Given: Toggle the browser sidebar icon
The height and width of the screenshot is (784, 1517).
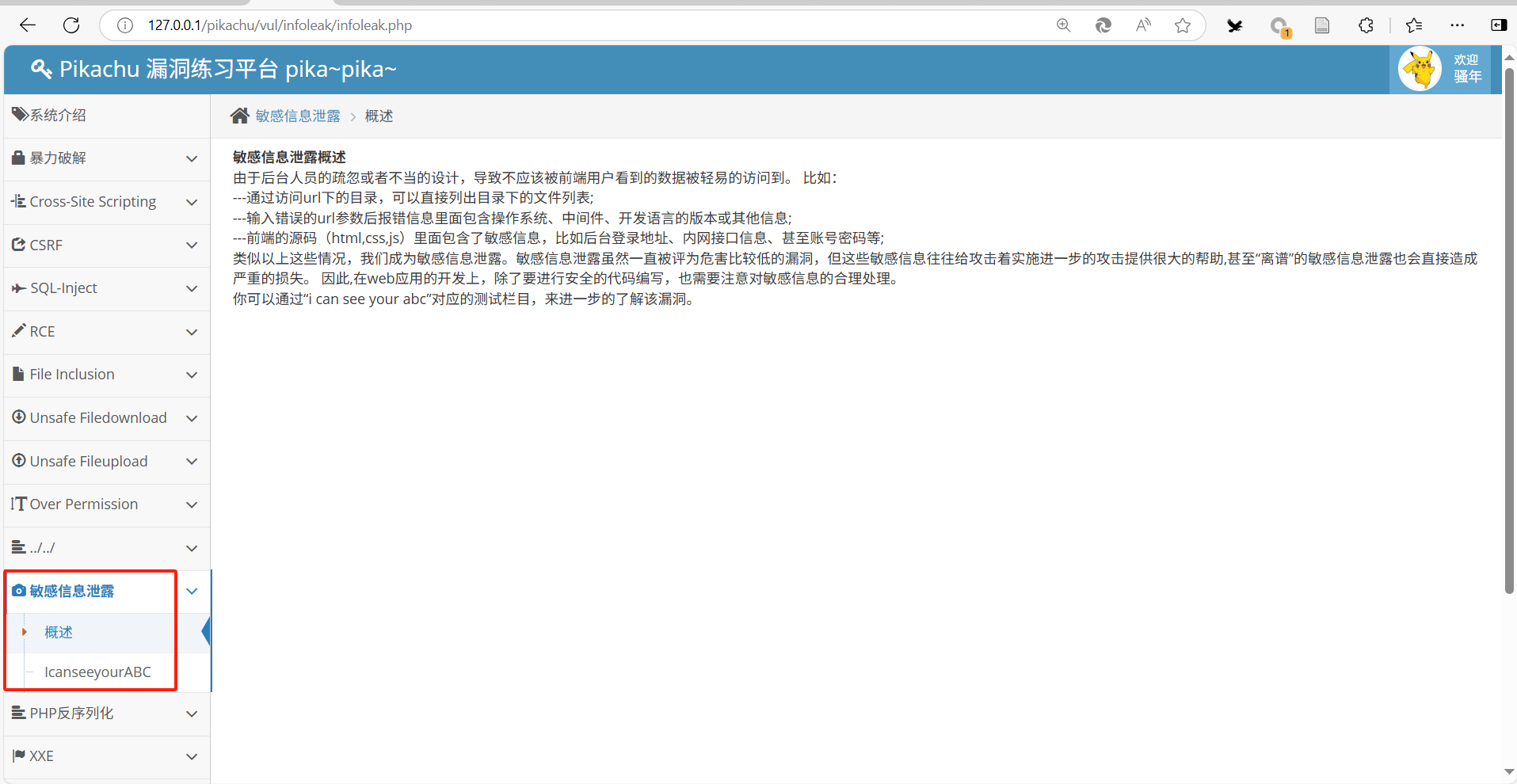Looking at the screenshot, I should click(x=1499, y=25).
